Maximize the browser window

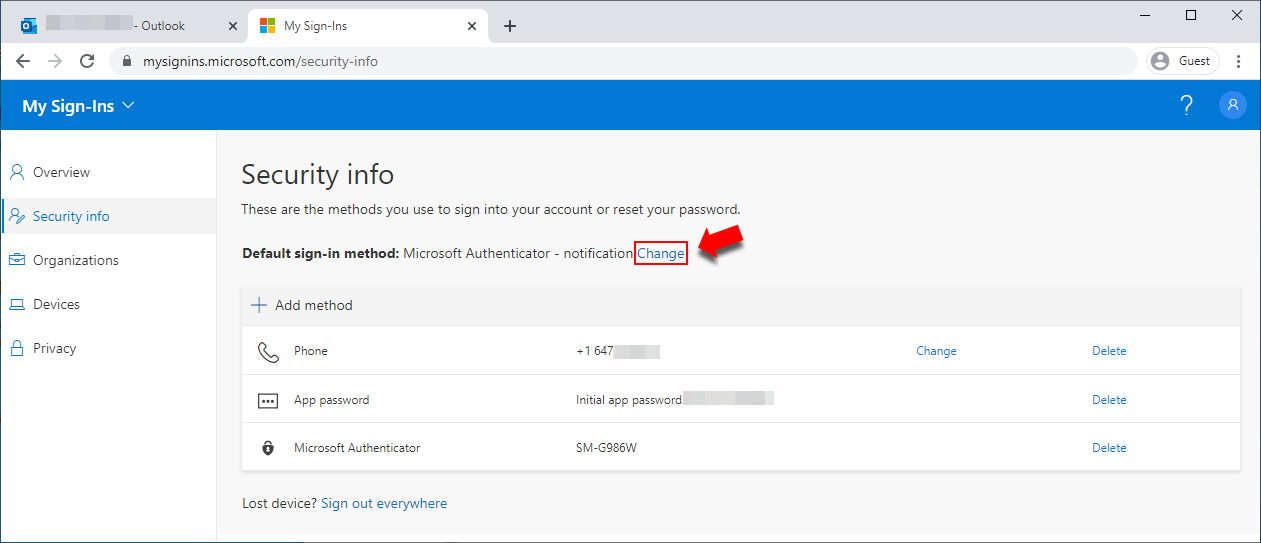coord(1191,14)
